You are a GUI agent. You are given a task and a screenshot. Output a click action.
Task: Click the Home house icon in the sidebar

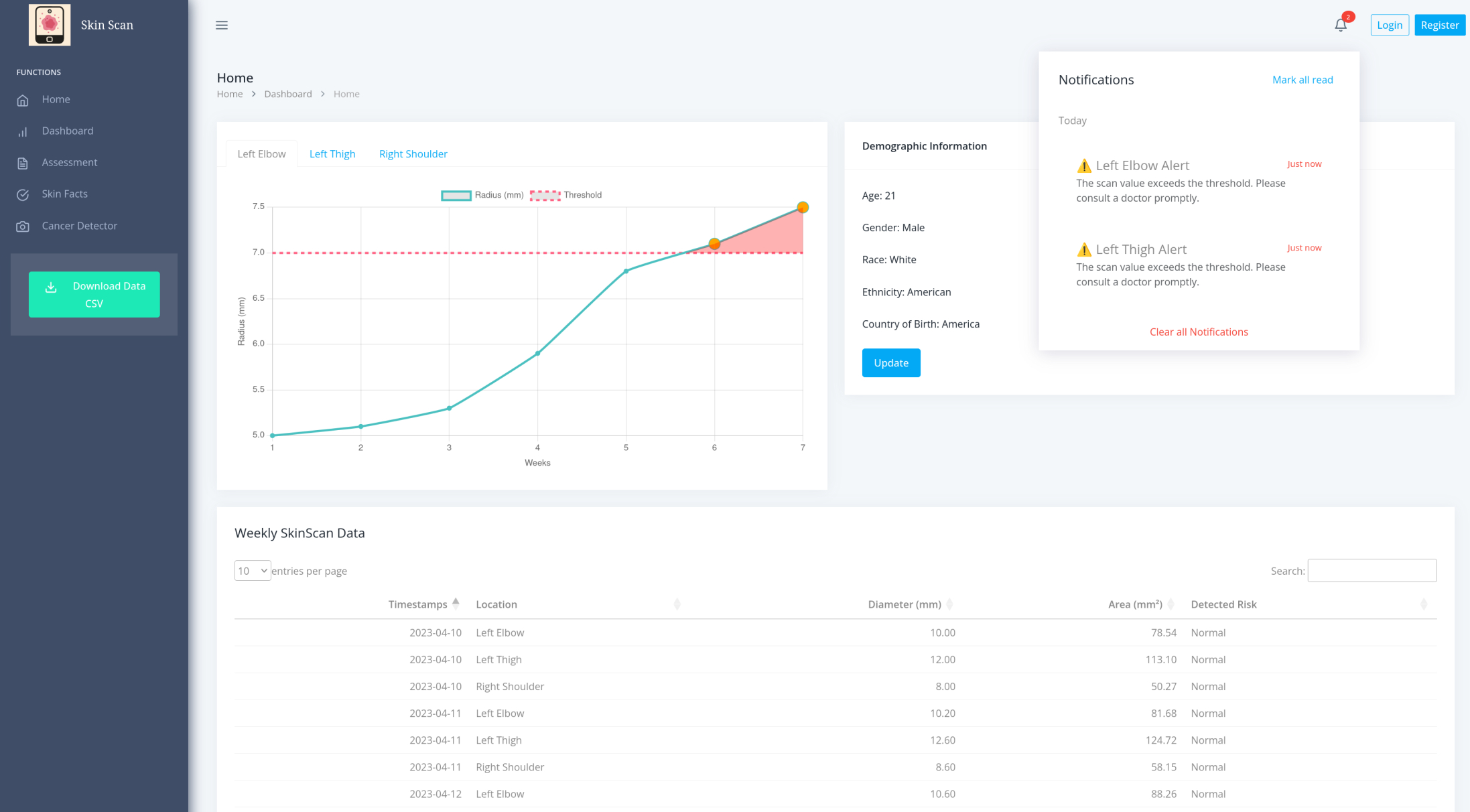coord(23,100)
